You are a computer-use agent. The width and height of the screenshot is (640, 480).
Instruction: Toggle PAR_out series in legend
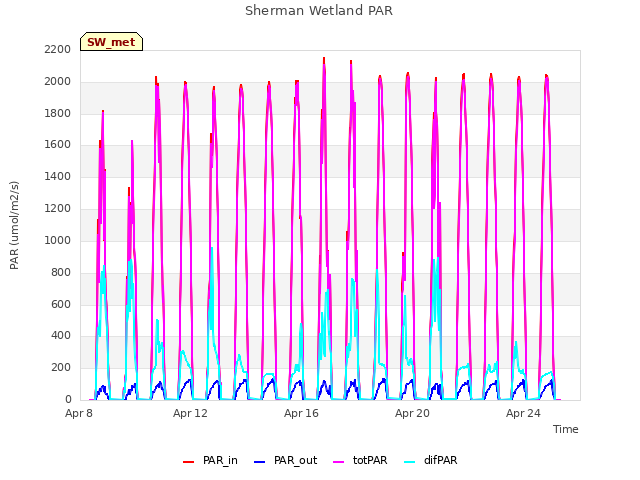[285, 461]
